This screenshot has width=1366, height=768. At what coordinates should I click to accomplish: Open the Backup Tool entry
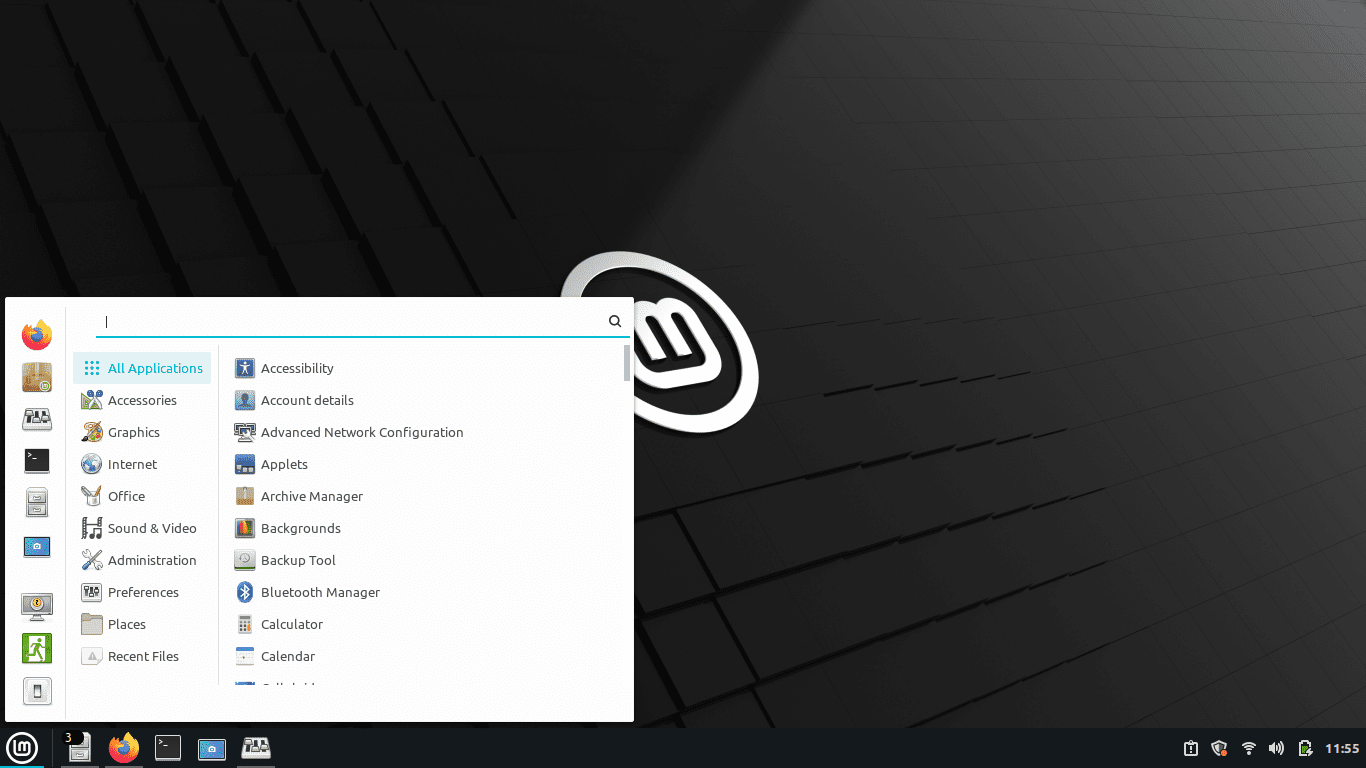click(297, 560)
